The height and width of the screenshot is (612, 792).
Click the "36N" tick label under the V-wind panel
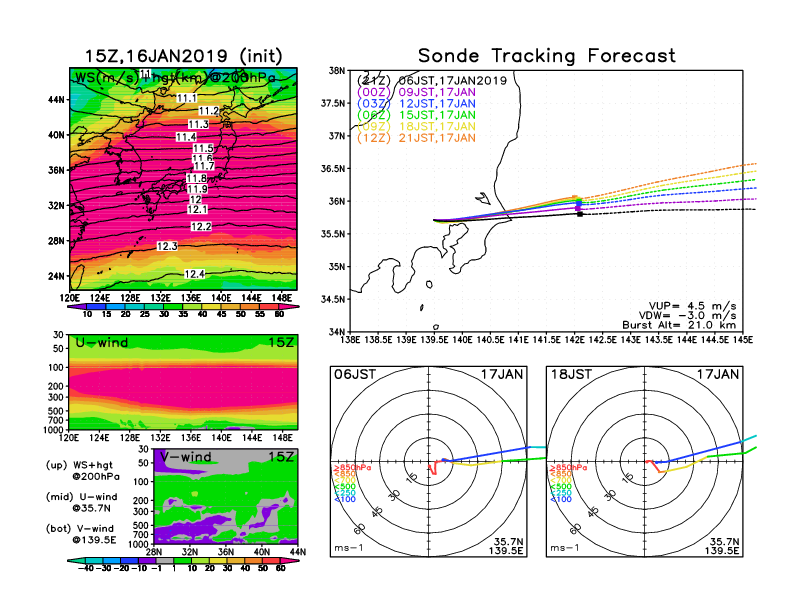[226, 552]
